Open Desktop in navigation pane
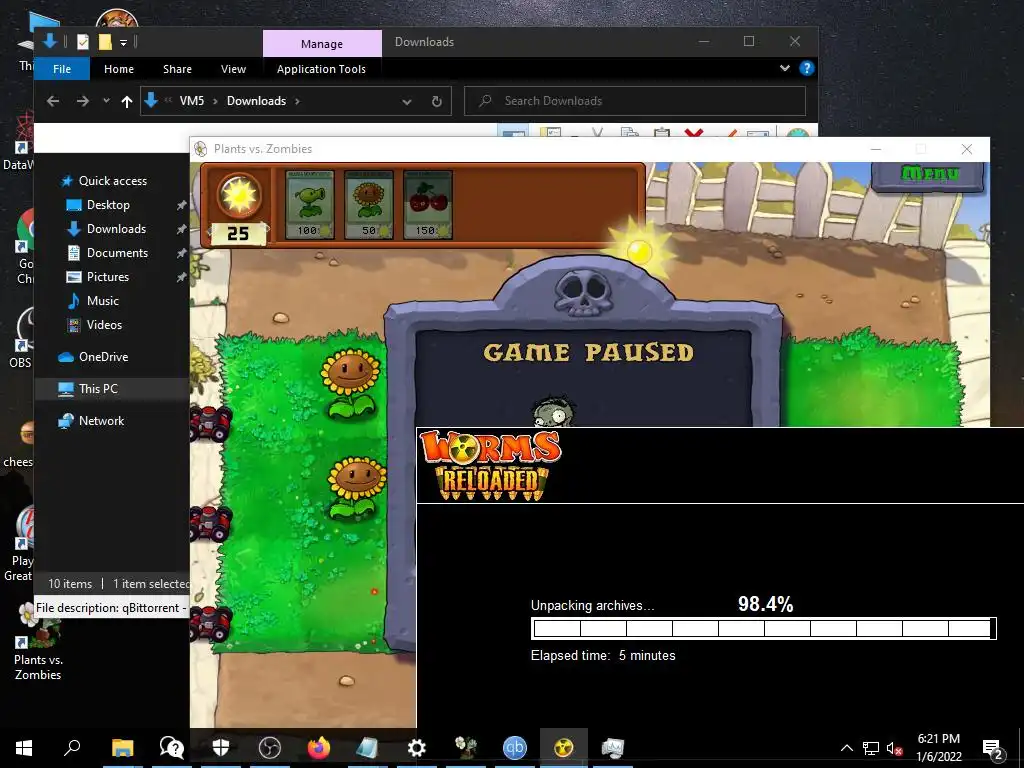This screenshot has width=1024, height=768. [x=108, y=205]
